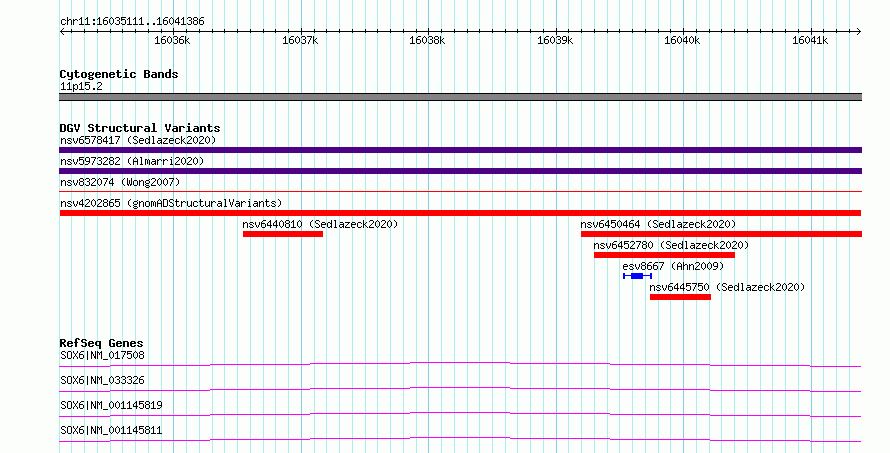This screenshot has height=453, width=890.
Task: Click the 16037k ruler position
Action: pyautogui.click(x=300, y=40)
